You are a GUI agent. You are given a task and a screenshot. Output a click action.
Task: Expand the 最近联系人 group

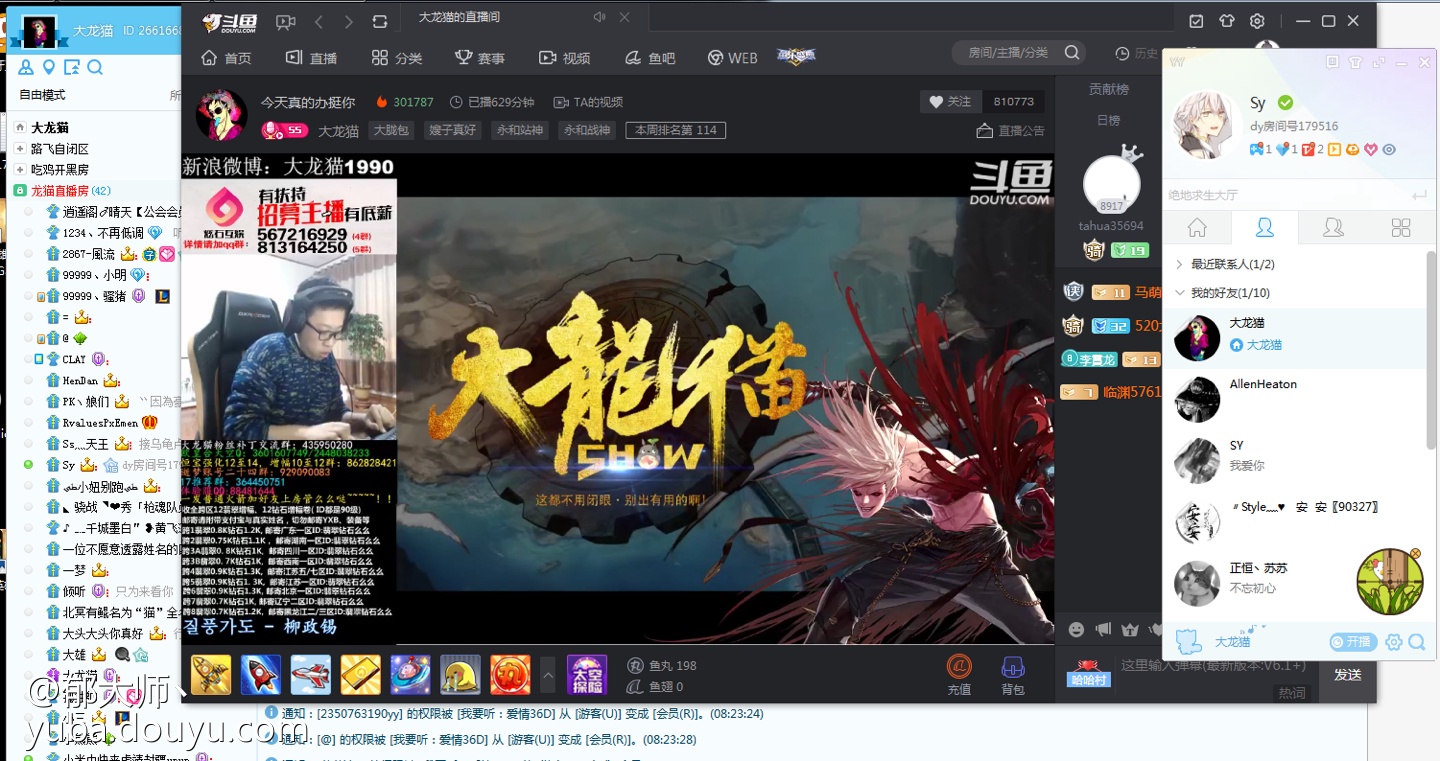(1180, 264)
